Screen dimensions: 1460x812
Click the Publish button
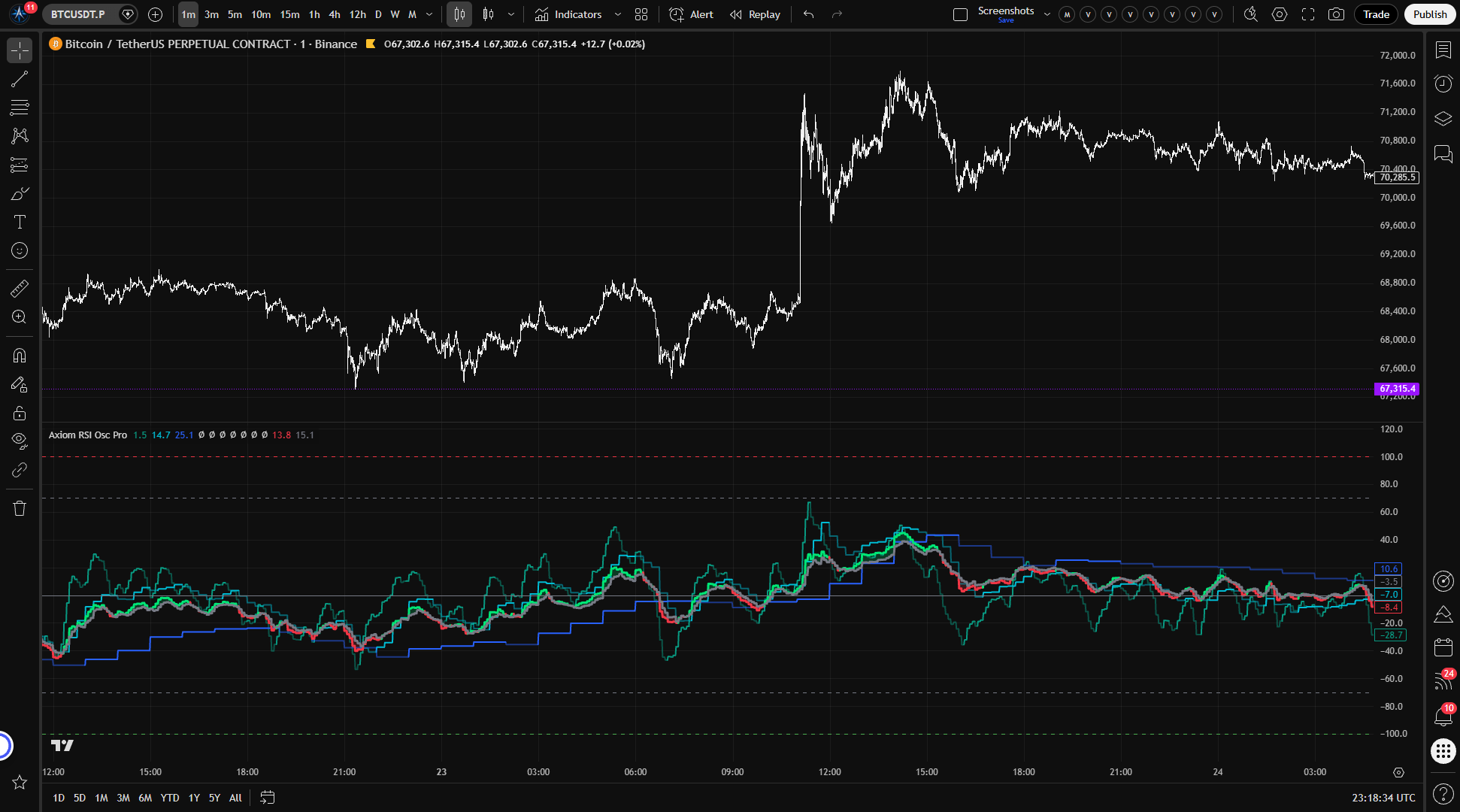tap(1429, 14)
